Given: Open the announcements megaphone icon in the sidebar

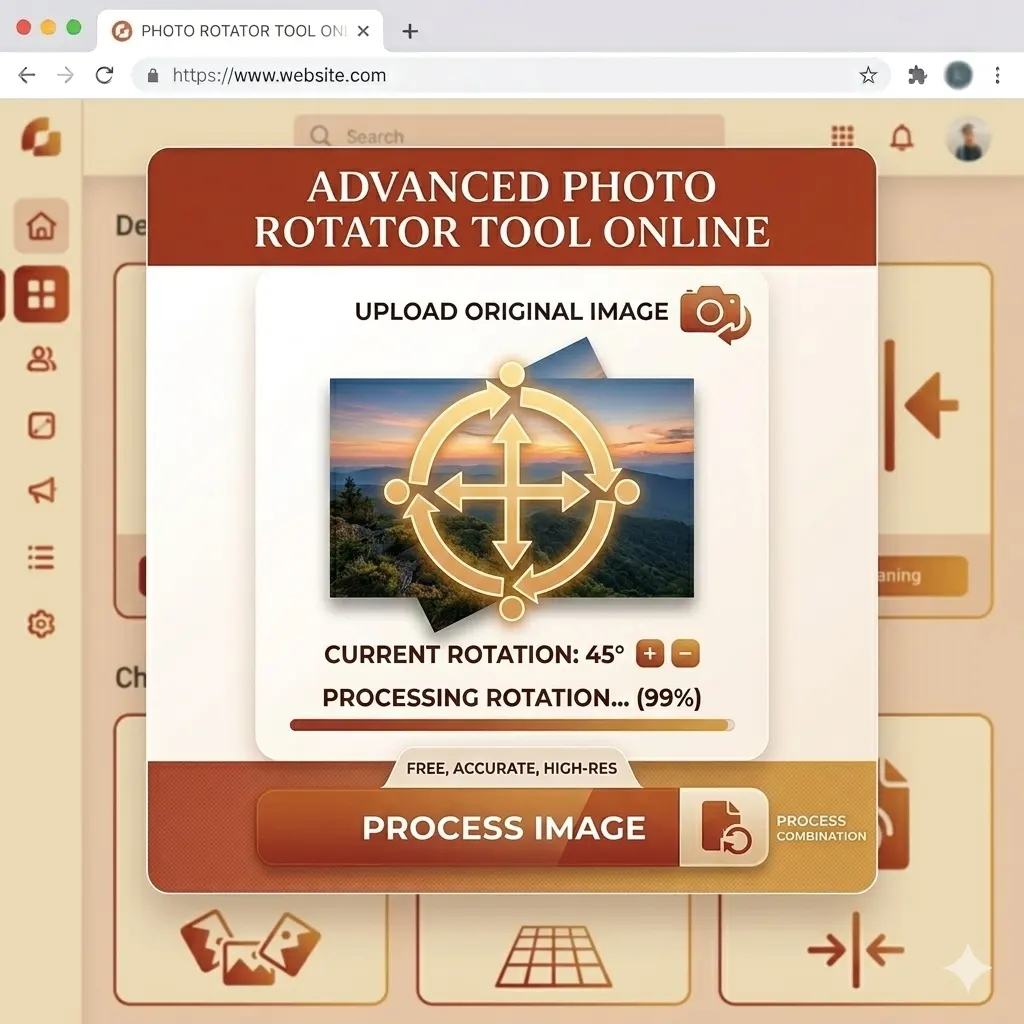Looking at the screenshot, I should 40,490.
